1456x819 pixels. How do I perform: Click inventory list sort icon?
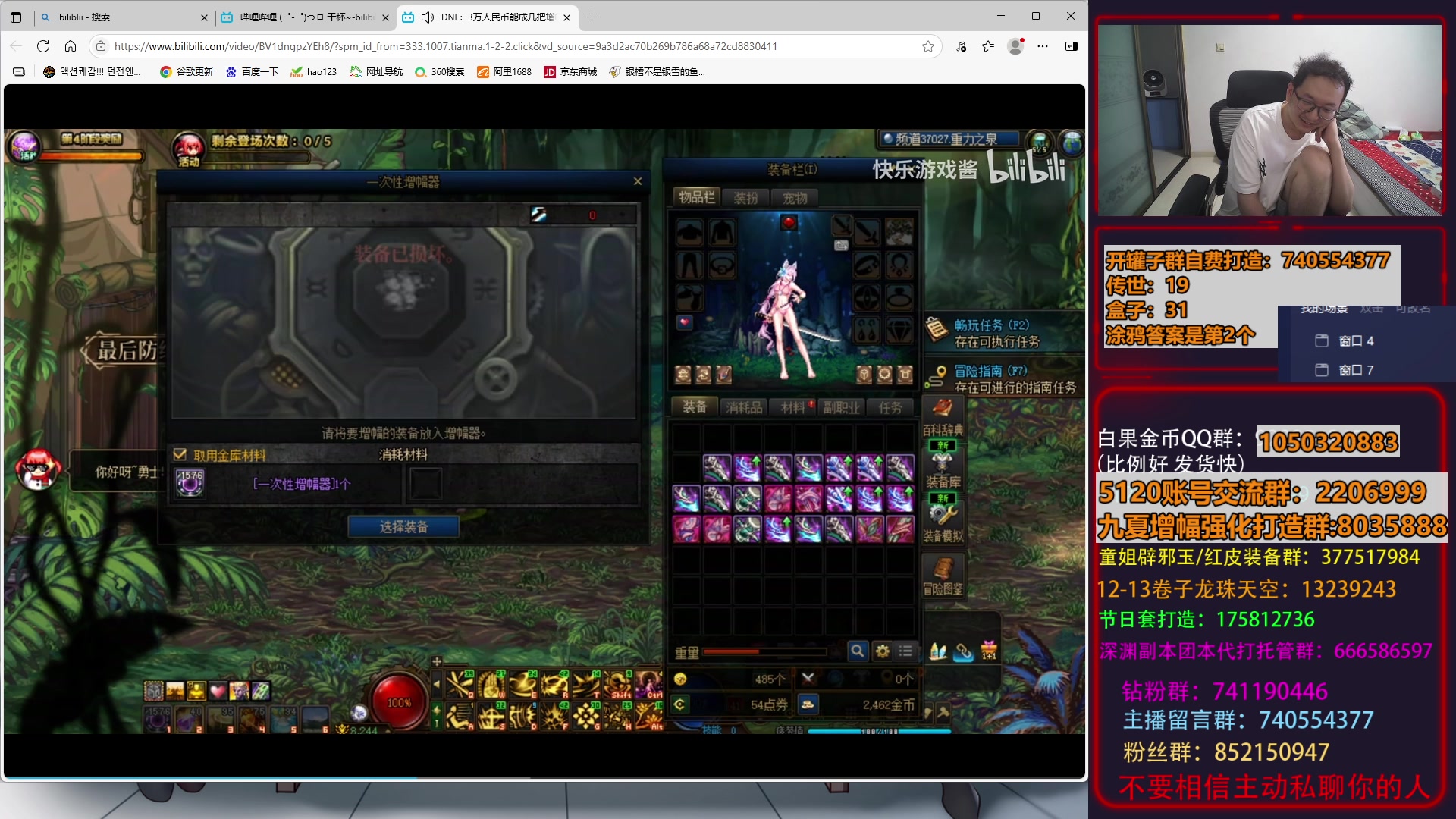905,651
